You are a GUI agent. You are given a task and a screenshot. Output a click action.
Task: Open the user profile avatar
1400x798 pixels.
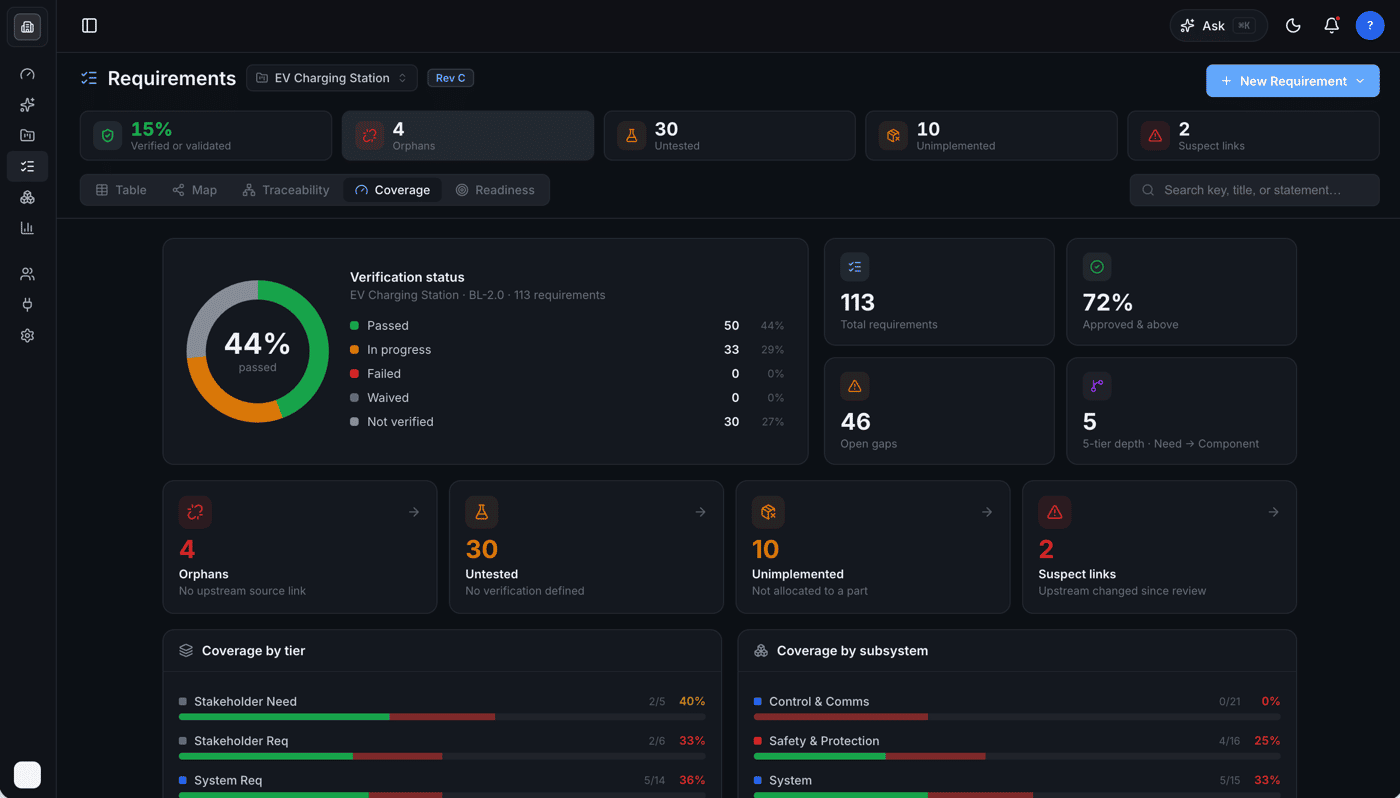[x=1370, y=26]
